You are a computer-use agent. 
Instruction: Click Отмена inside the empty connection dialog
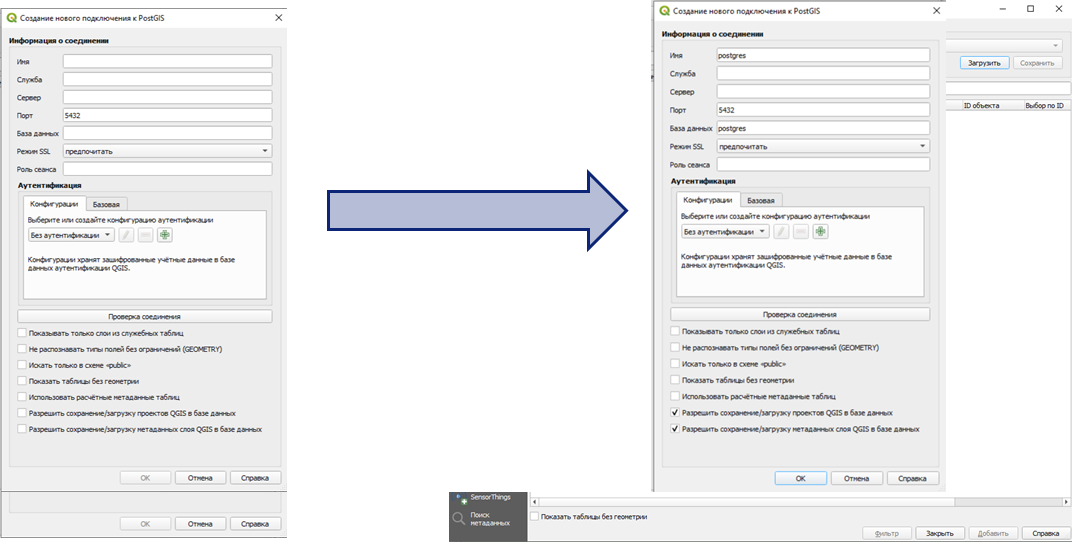[200, 478]
